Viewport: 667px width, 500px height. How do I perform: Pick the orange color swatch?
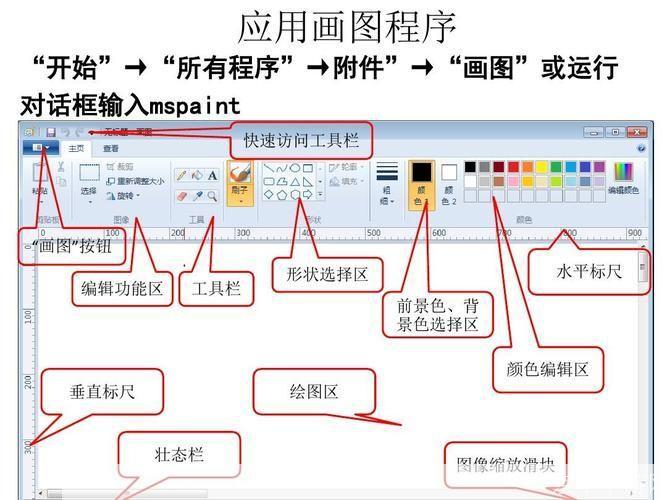pos(527,167)
